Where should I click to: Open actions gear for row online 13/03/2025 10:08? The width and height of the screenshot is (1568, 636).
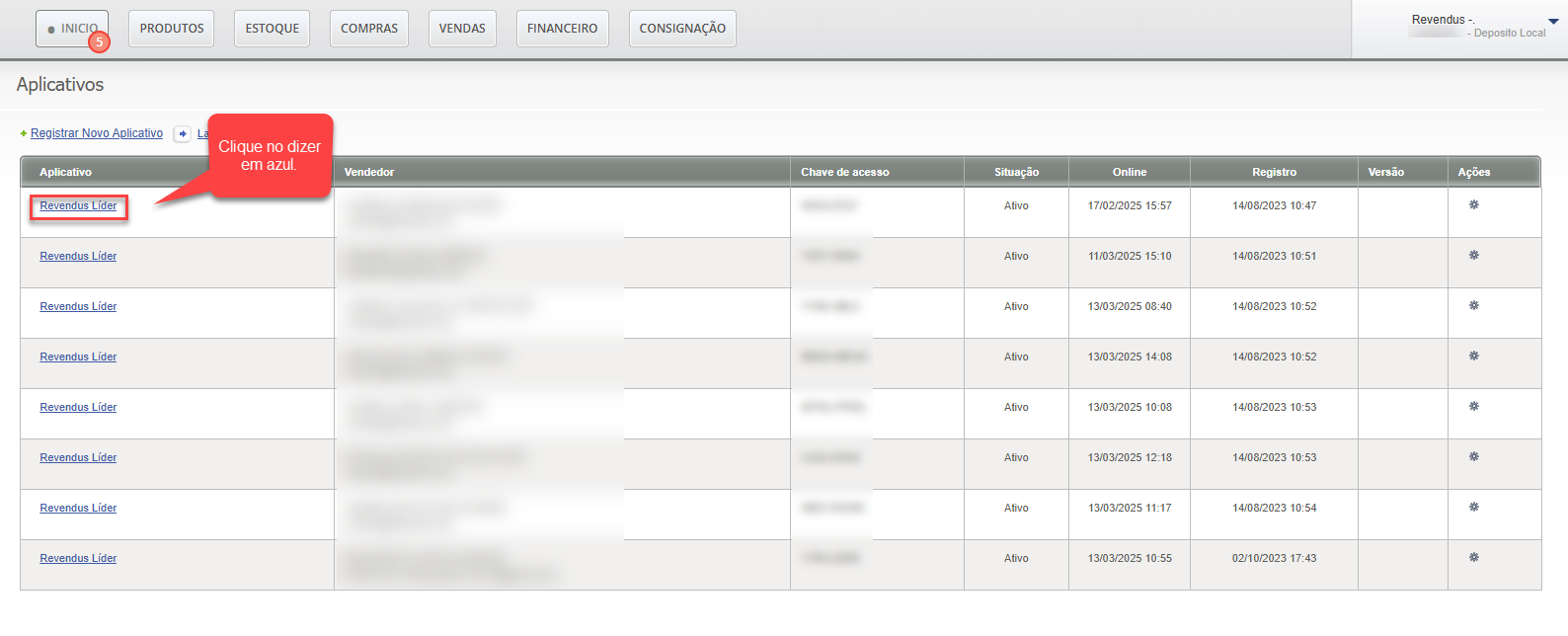click(x=1473, y=407)
